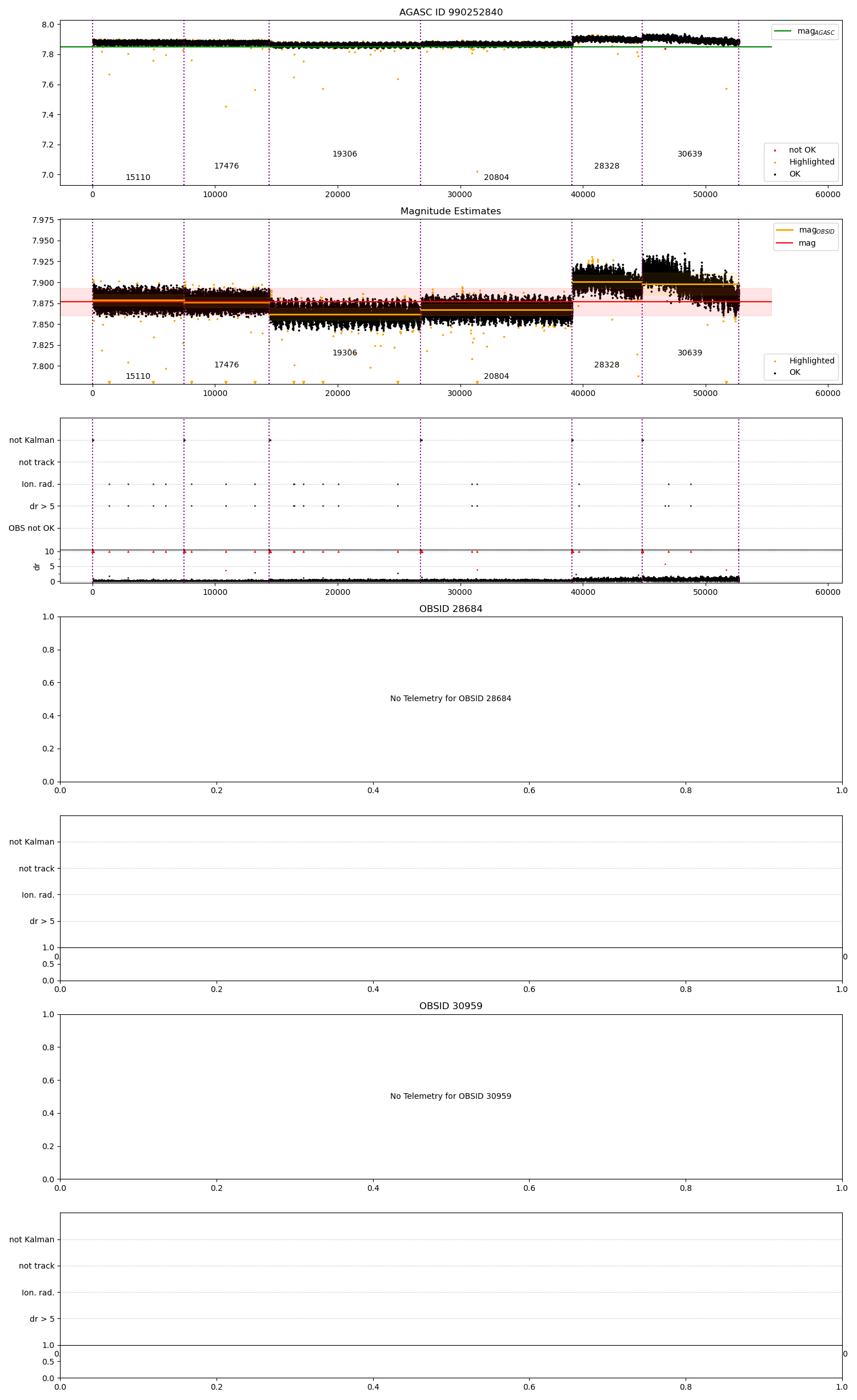Click the 'mag' legend label in Magnitude Estimates

807,243
